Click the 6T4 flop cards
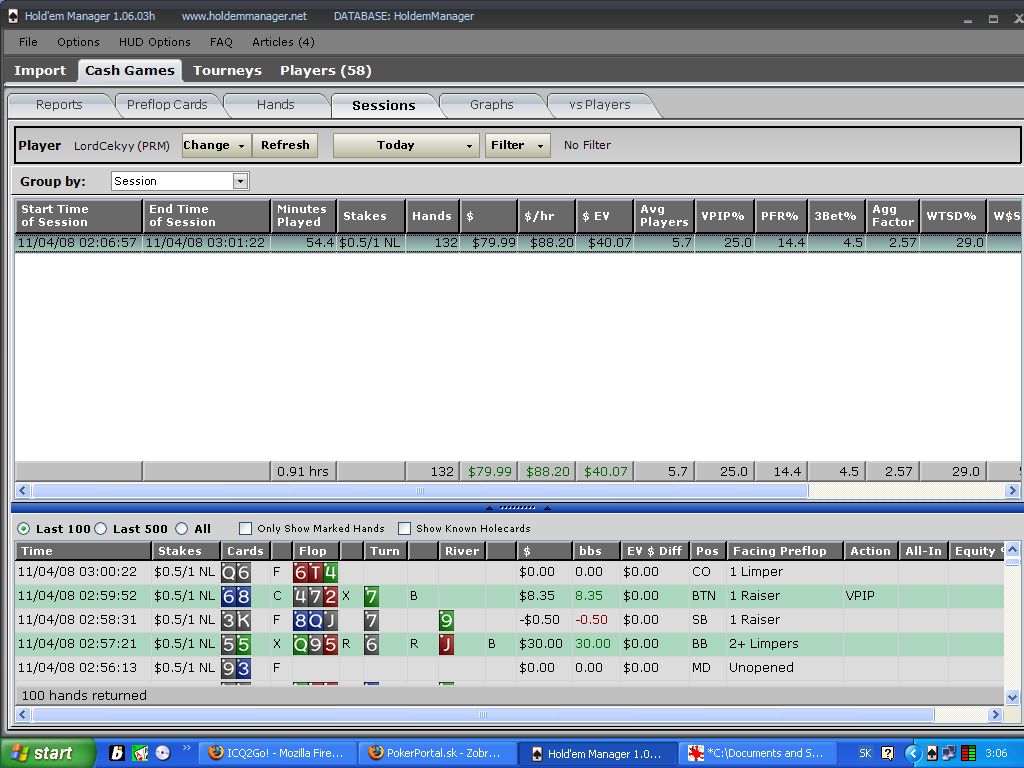 click(x=315, y=572)
